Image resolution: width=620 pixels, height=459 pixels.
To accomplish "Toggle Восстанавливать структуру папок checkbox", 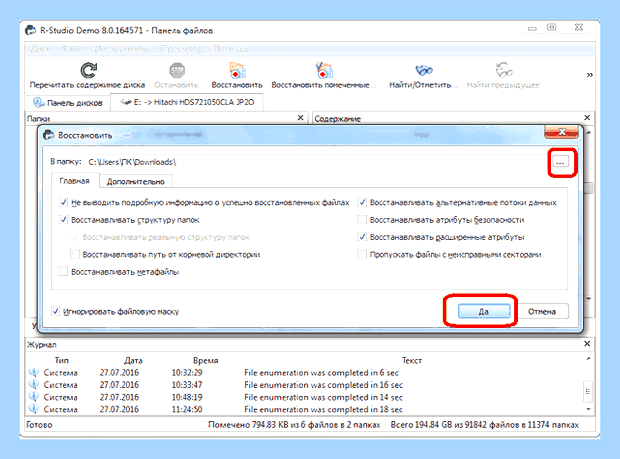I will click(63, 220).
